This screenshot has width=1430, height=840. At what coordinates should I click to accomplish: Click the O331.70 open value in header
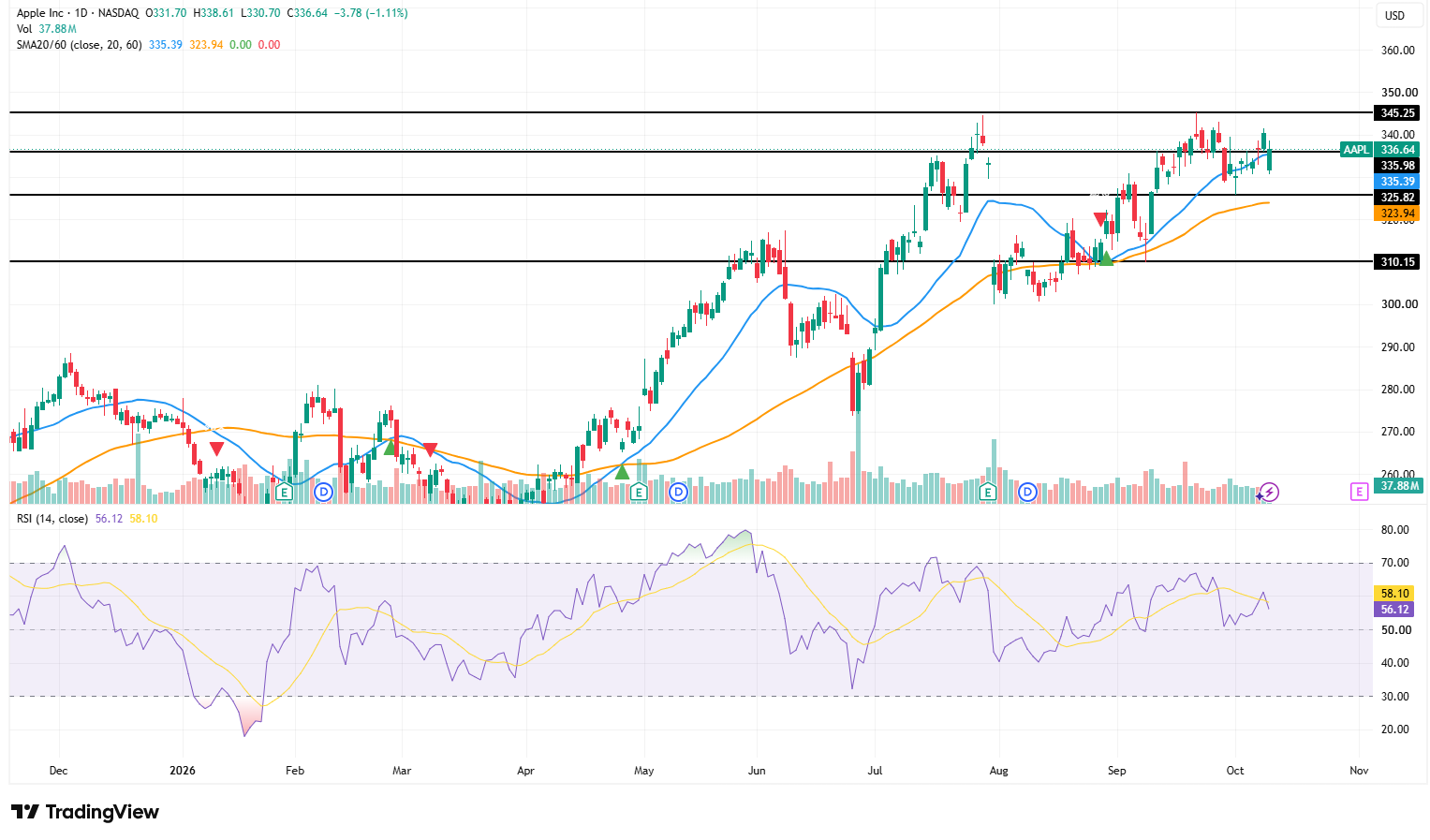[166, 13]
